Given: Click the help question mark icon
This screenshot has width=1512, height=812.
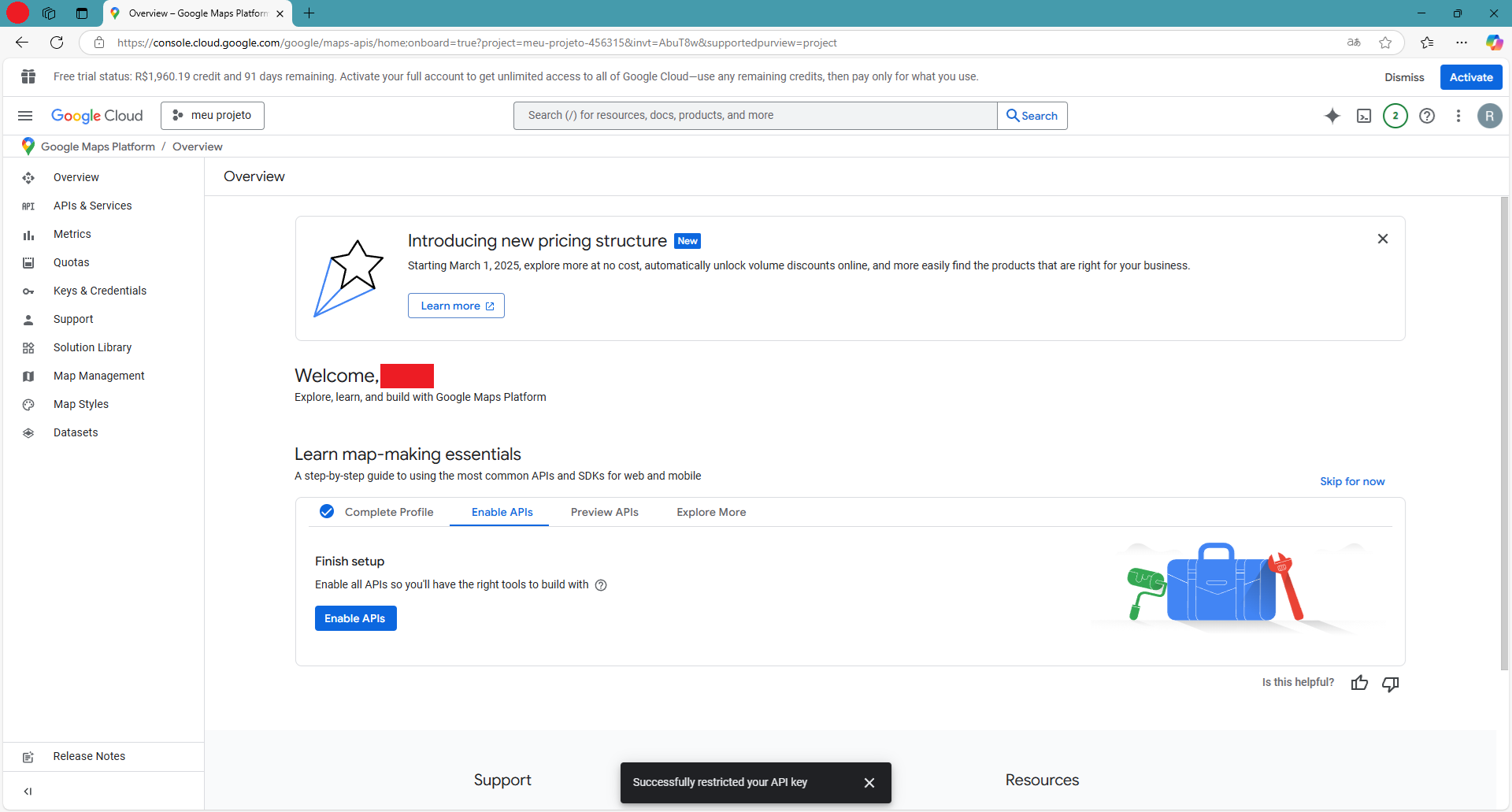Looking at the screenshot, I should 1426,116.
